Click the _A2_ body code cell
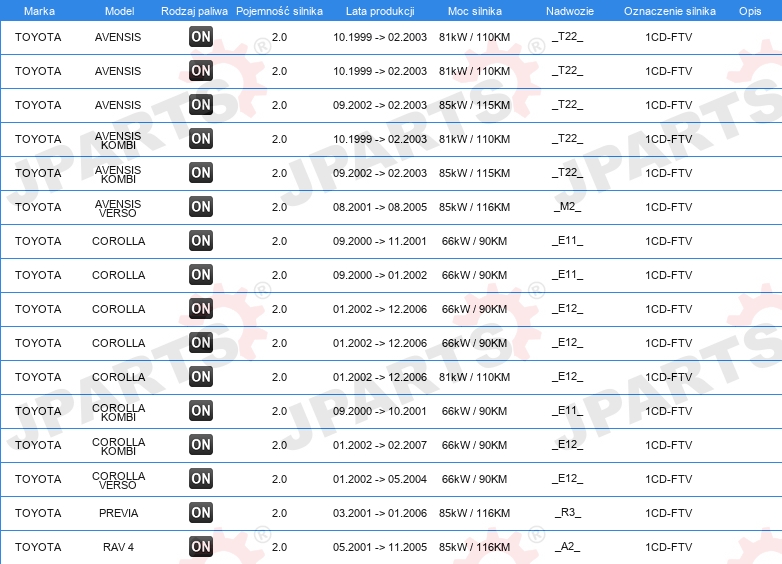This screenshot has width=782, height=564. [568, 547]
